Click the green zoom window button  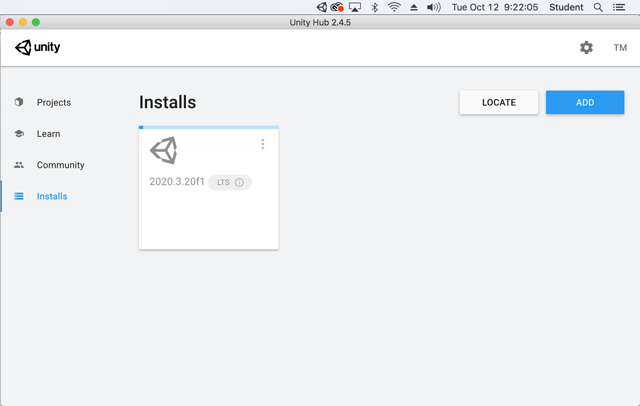[x=36, y=22]
